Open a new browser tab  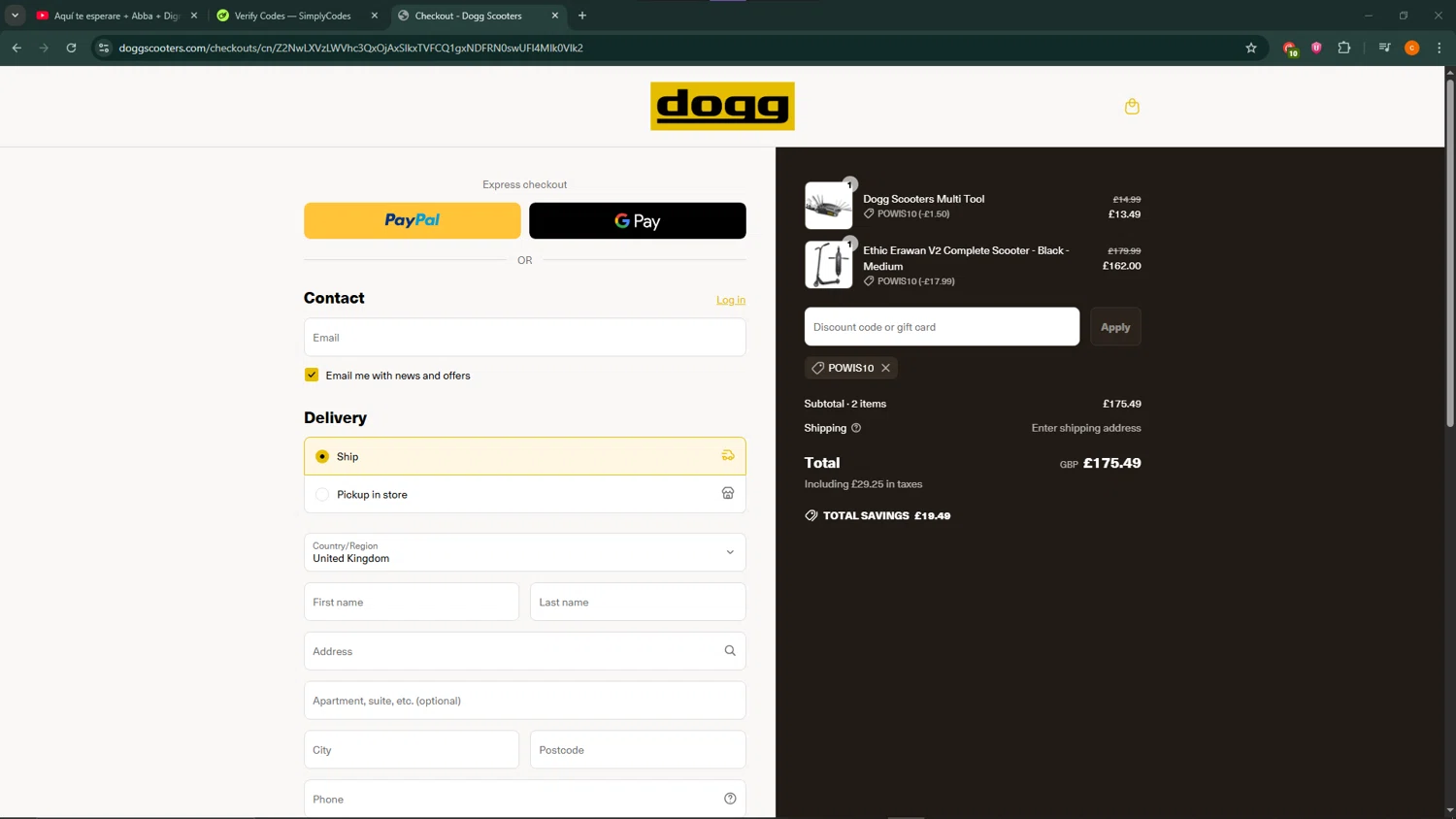tap(582, 16)
